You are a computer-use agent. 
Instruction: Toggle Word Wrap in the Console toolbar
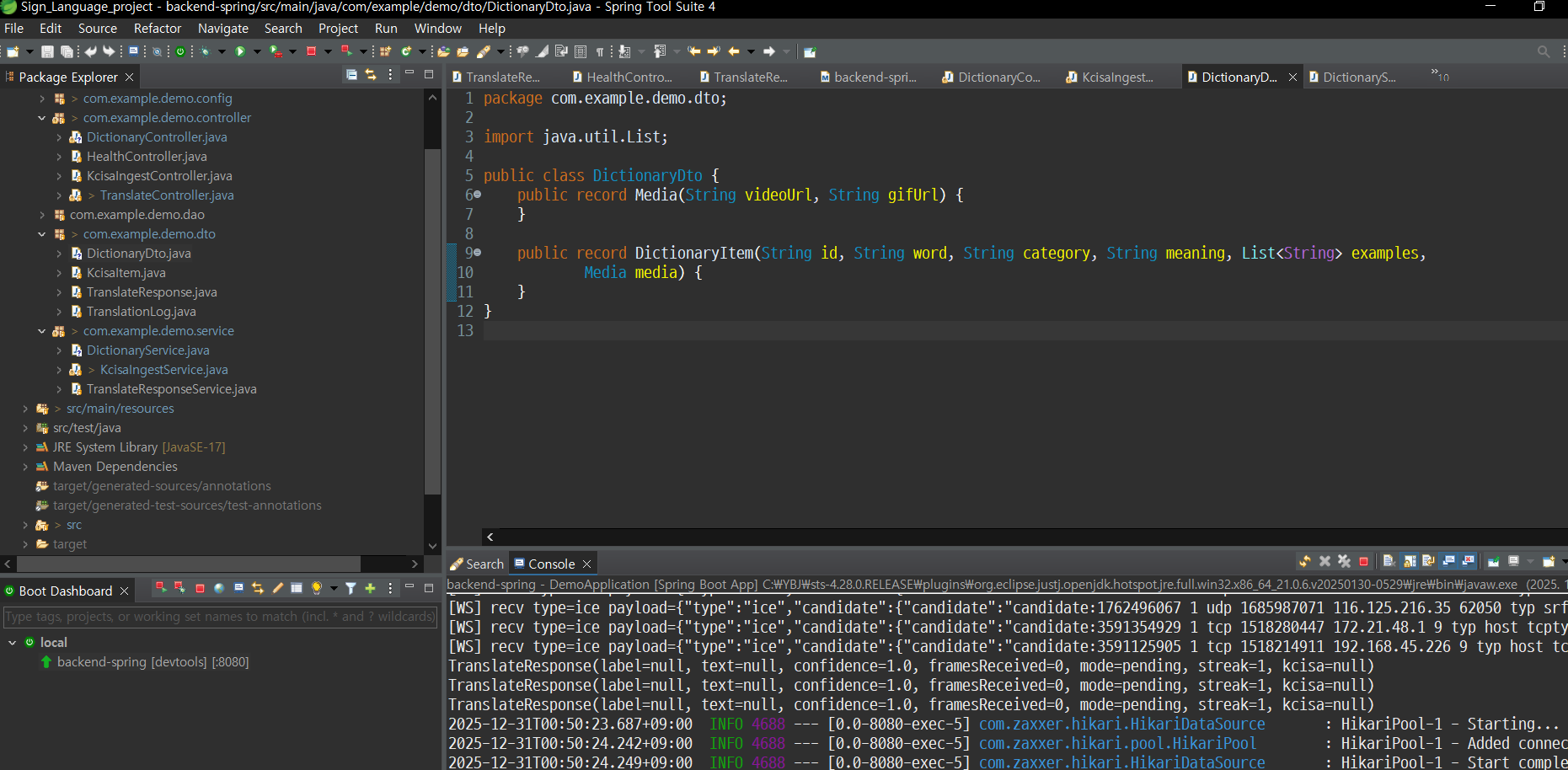point(1429,562)
